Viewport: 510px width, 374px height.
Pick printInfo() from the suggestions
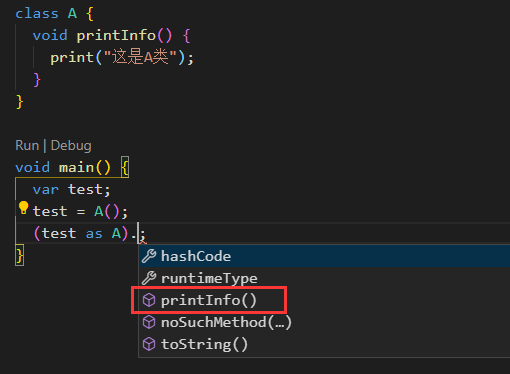(324, 300)
